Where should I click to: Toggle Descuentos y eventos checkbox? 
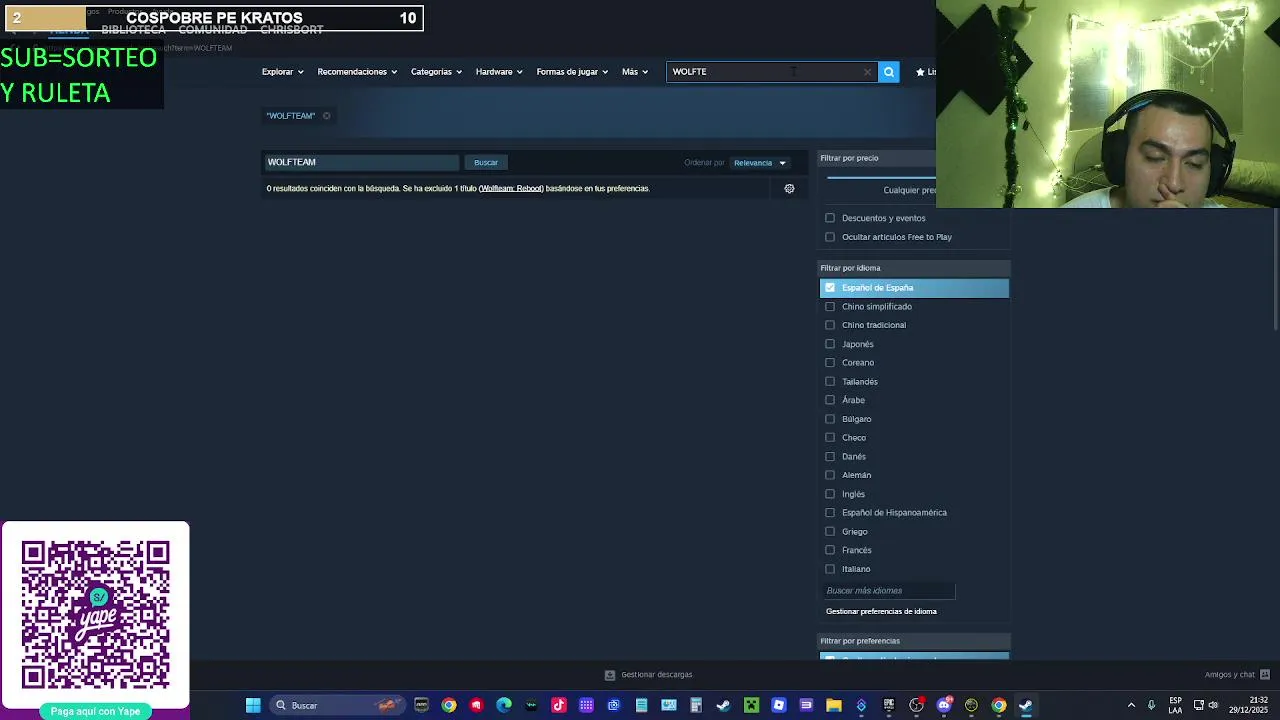[x=830, y=218]
